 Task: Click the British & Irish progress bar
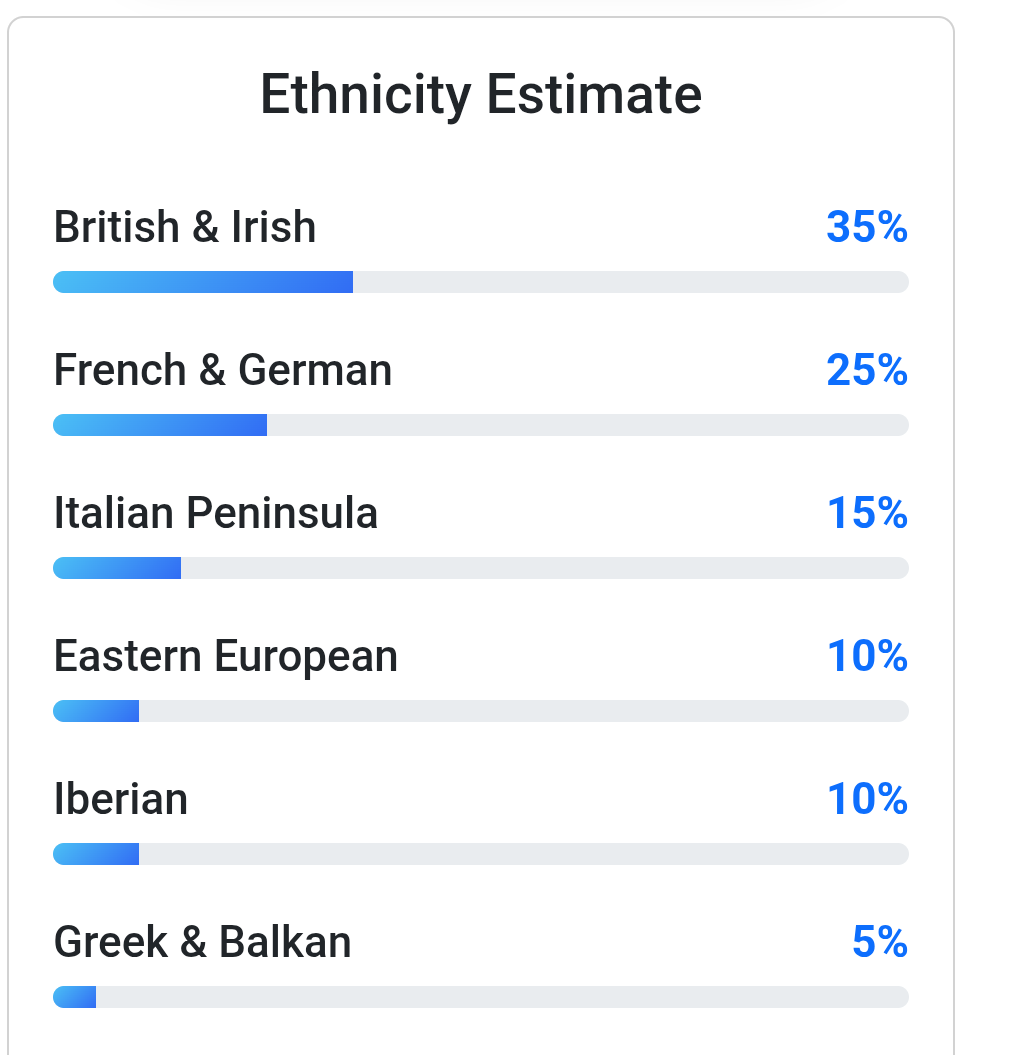[x=480, y=282]
